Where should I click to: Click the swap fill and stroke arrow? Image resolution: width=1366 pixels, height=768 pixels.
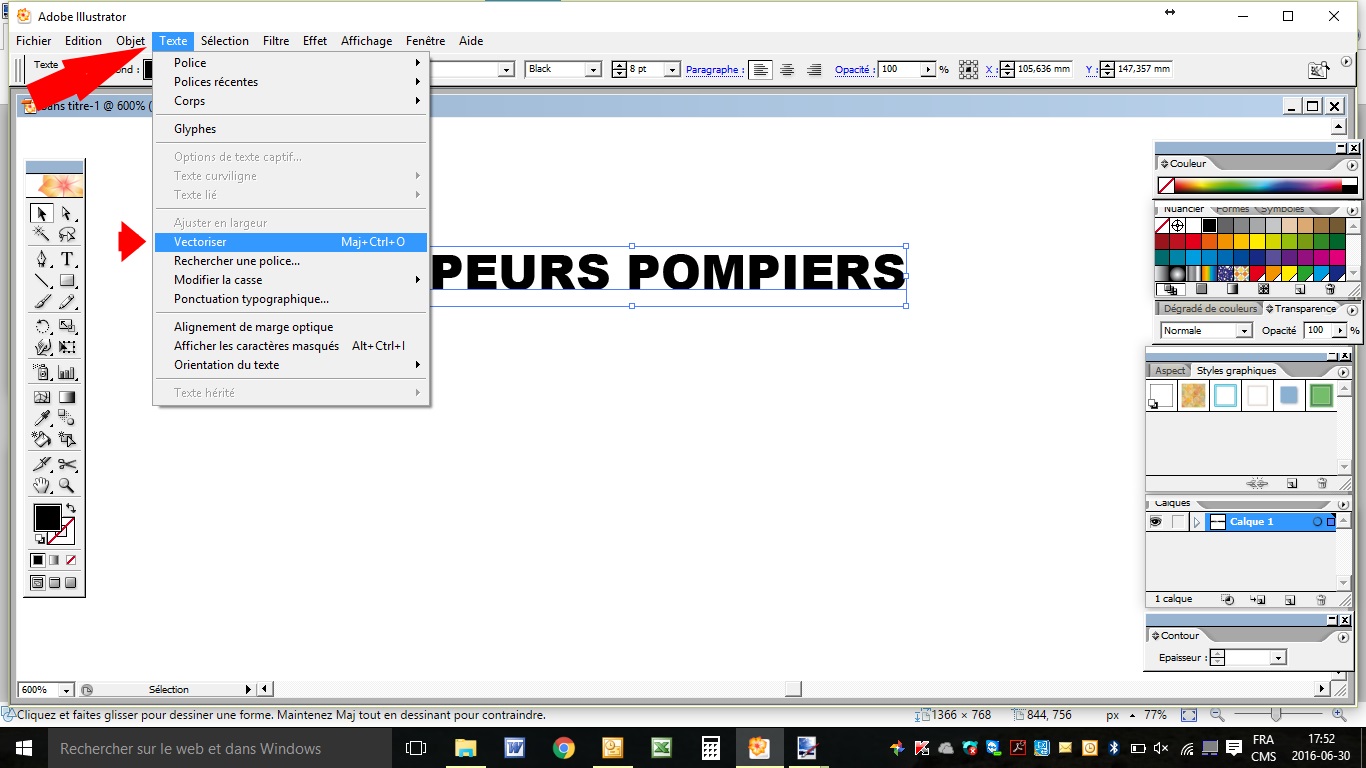(x=70, y=508)
